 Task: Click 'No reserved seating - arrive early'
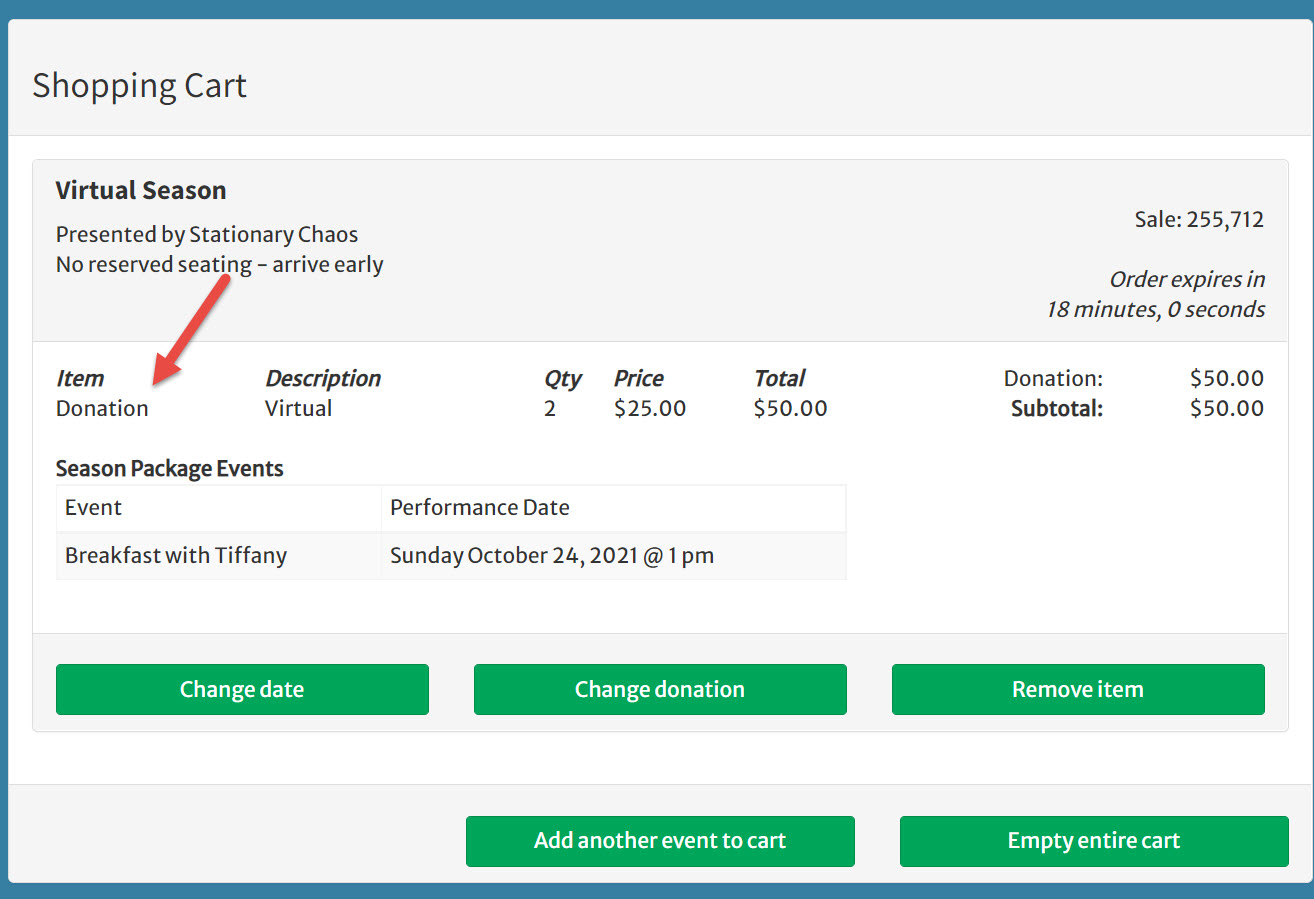point(220,265)
